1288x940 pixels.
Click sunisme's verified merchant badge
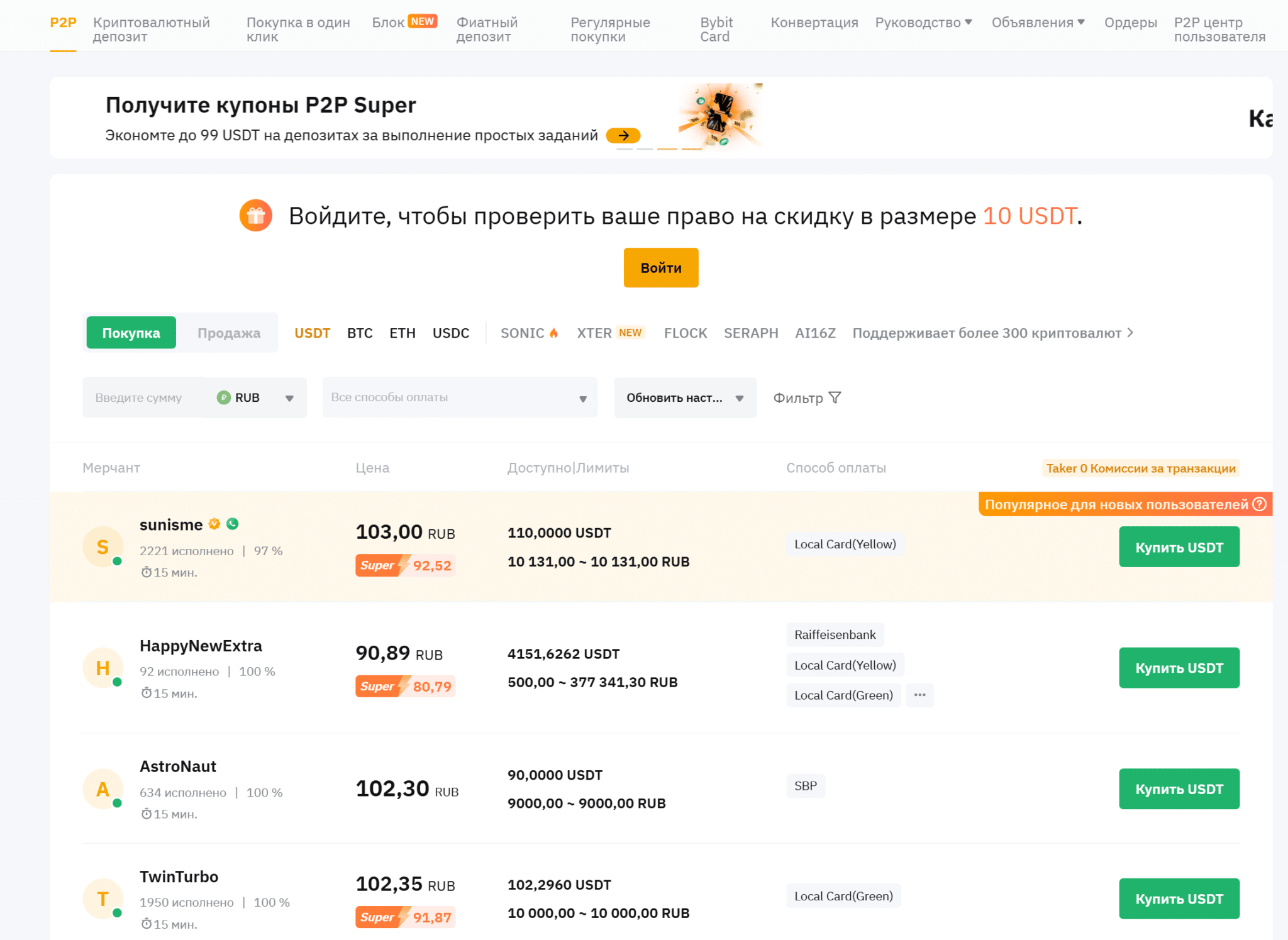214,524
